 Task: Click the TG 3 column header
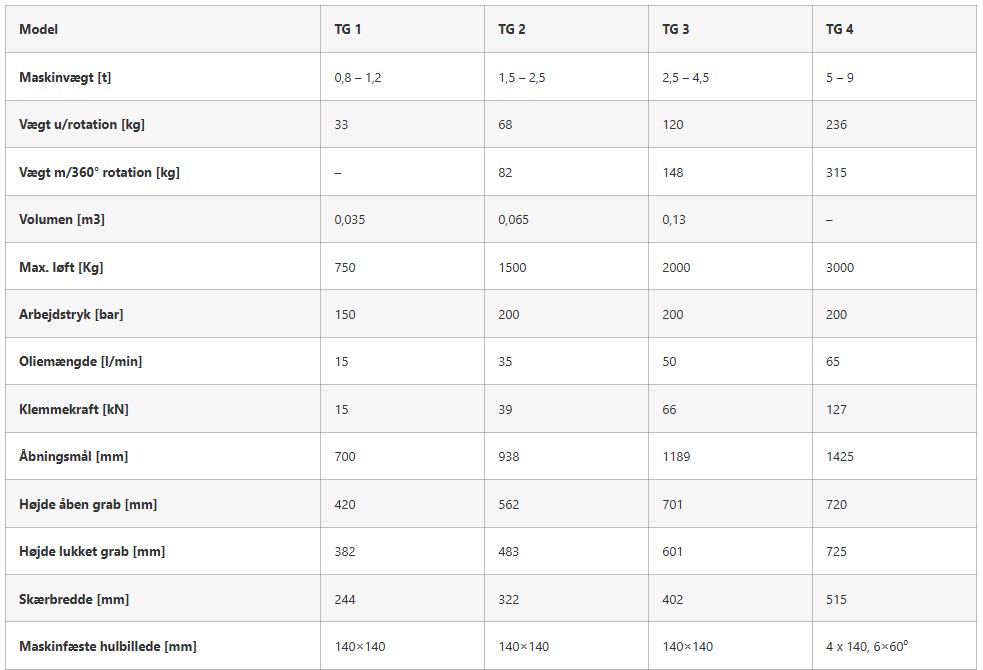pos(676,29)
